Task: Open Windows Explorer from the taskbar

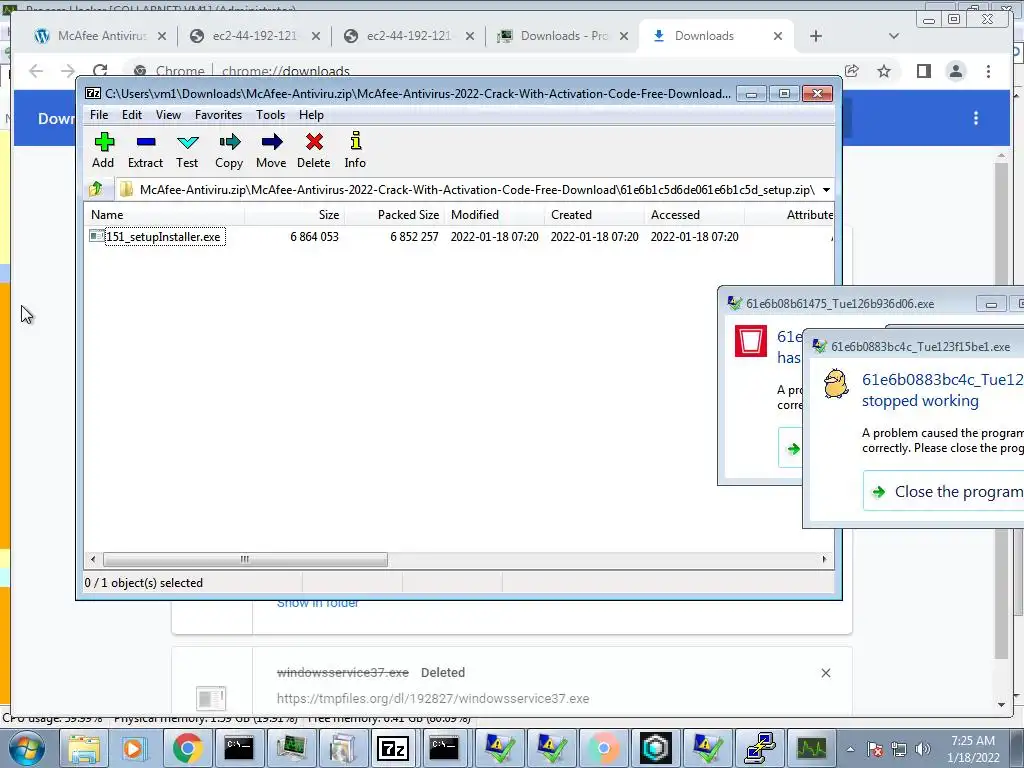Action: (84, 748)
